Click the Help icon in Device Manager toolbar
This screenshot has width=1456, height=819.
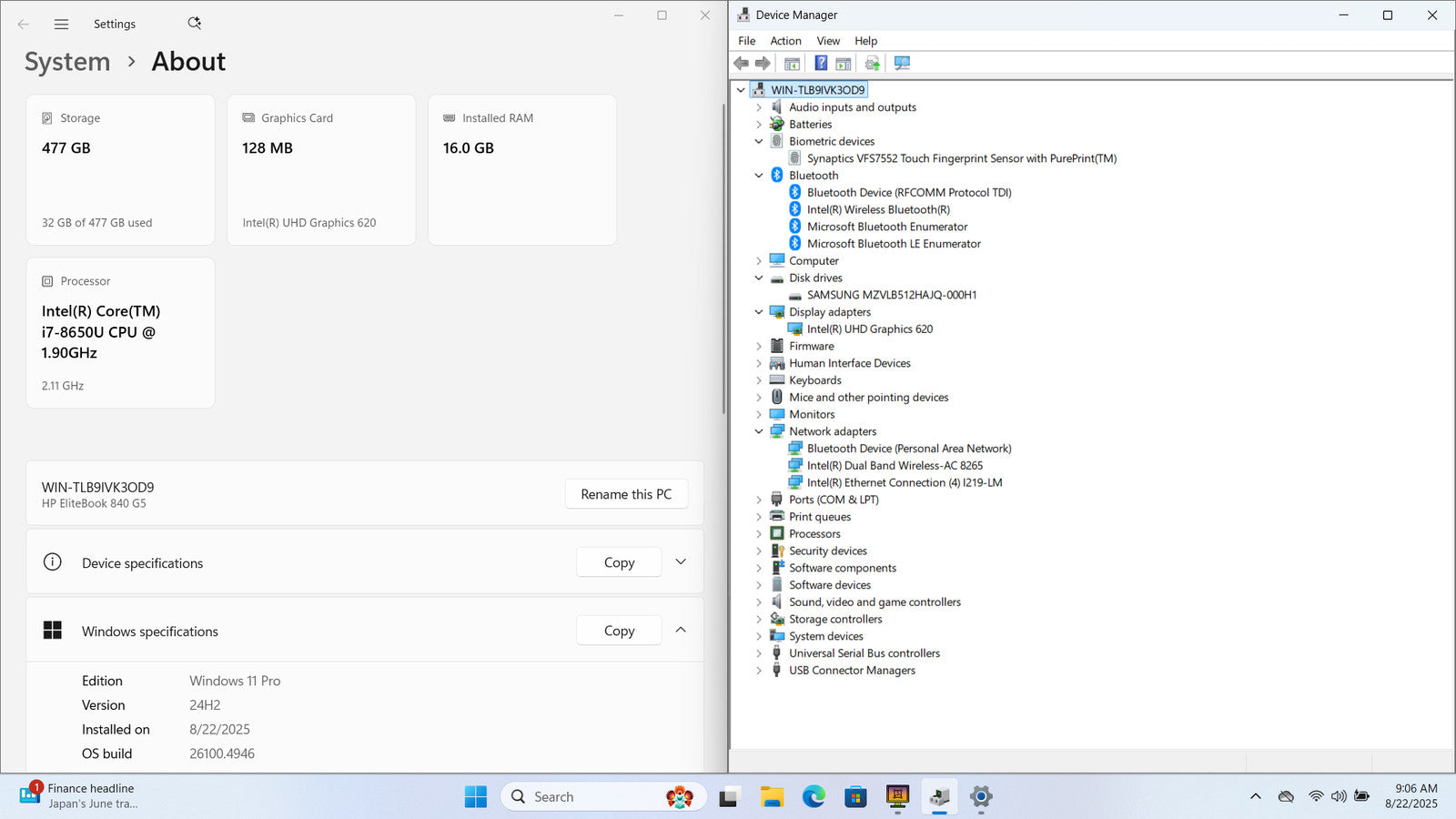pyautogui.click(x=821, y=64)
